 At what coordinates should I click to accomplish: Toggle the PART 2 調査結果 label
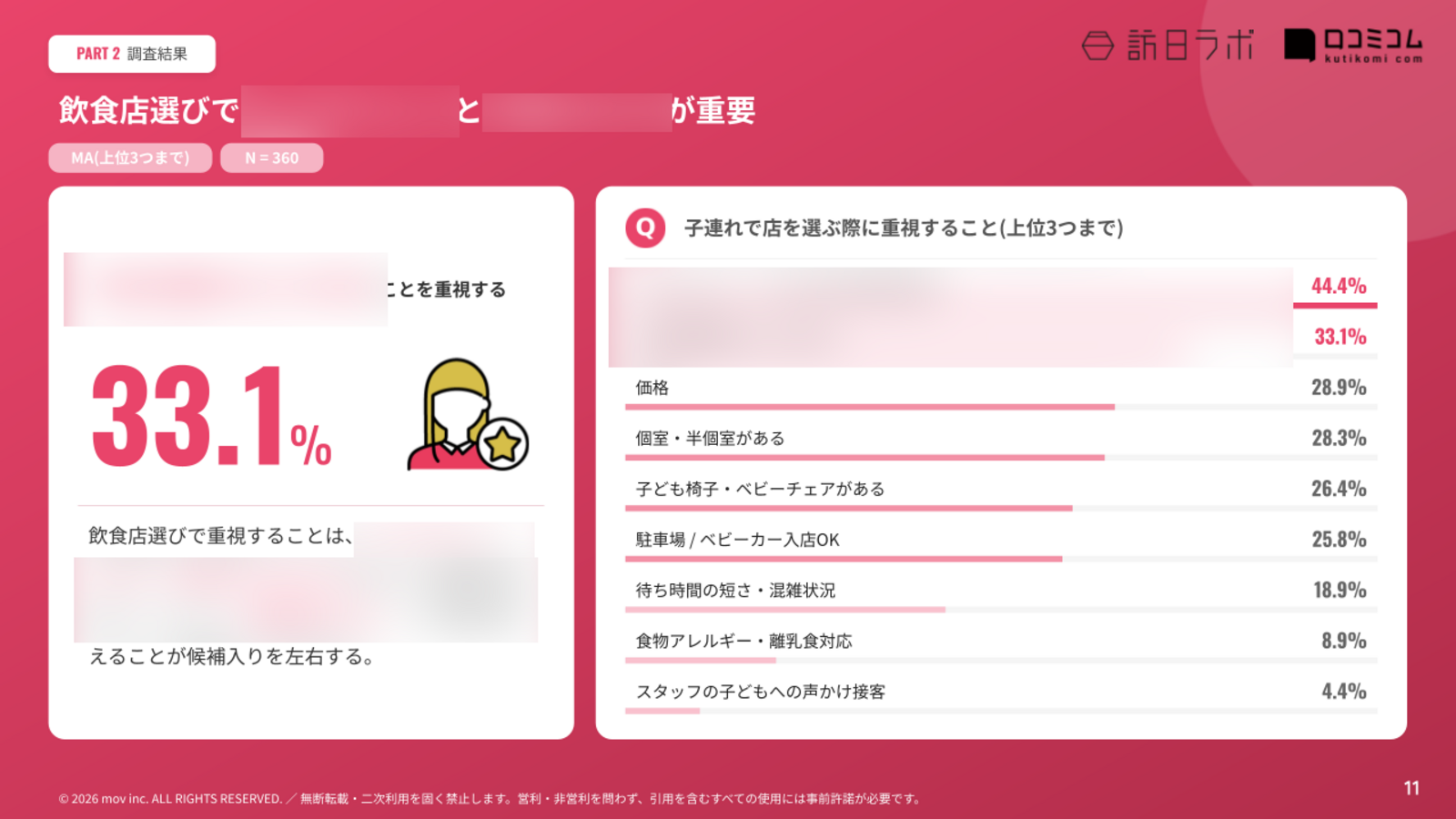coord(131,54)
